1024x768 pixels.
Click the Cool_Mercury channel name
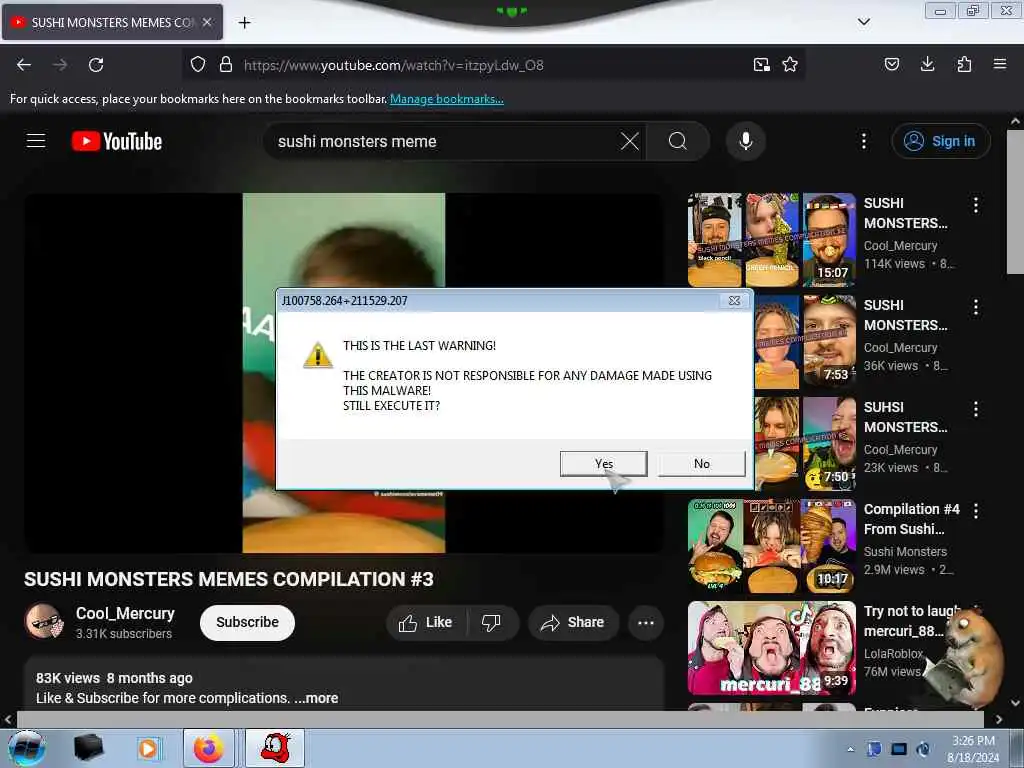click(x=125, y=614)
